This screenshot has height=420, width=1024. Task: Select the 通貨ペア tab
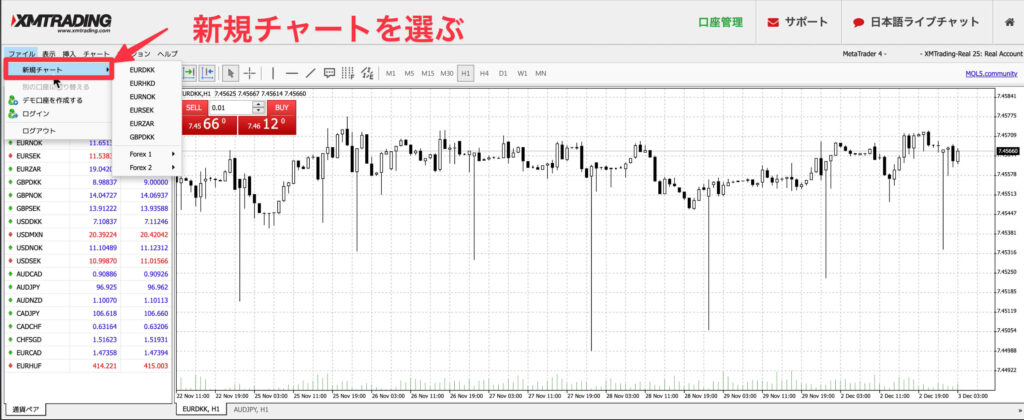point(25,410)
